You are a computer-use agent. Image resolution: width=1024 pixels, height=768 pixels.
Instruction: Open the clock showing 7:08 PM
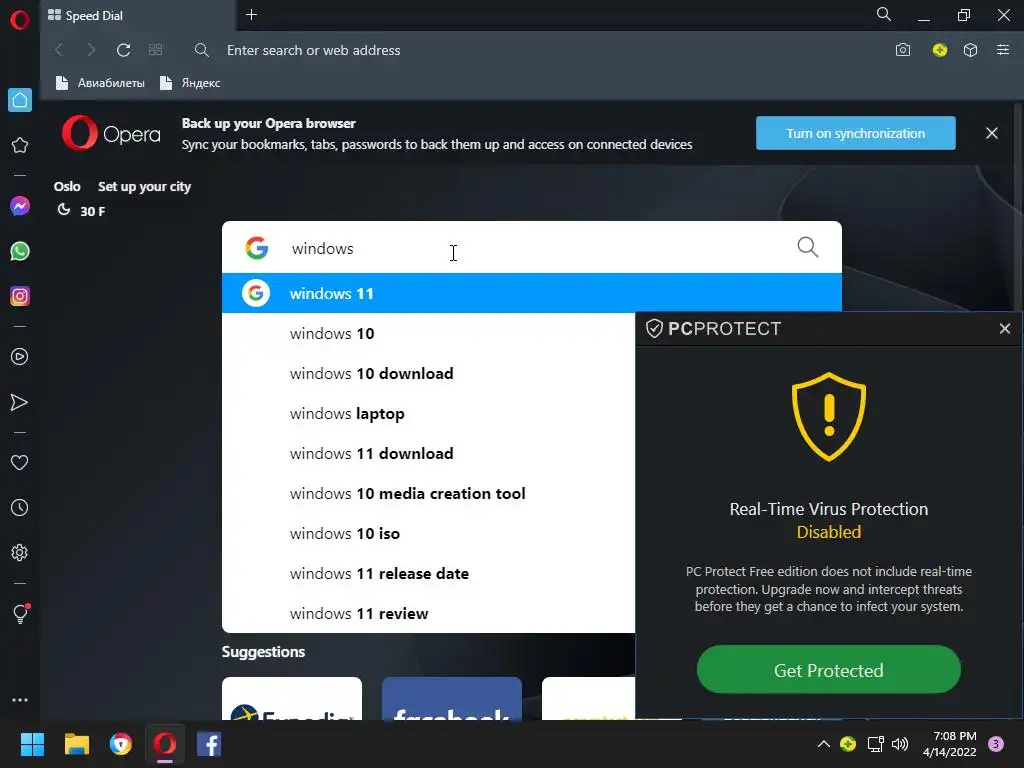950,744
